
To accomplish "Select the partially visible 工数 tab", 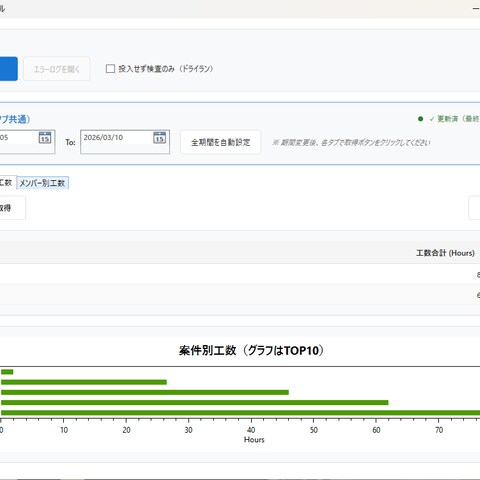I will [x=7, y=182].
